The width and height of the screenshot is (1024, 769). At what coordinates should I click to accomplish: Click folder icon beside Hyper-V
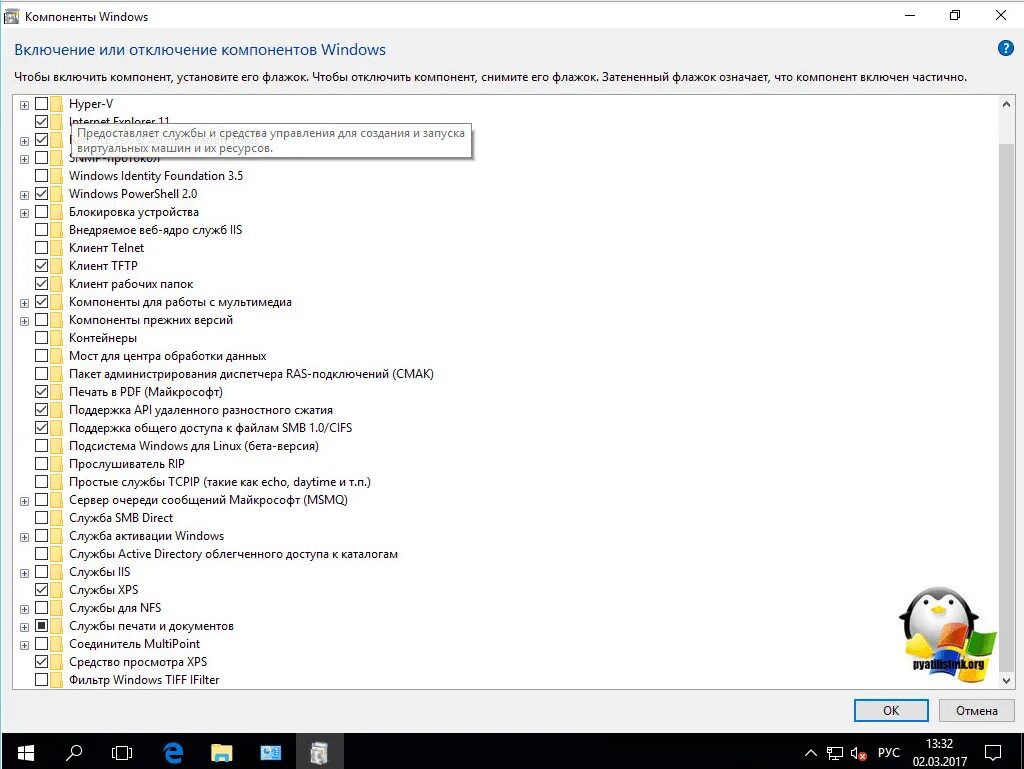[56, 104]
